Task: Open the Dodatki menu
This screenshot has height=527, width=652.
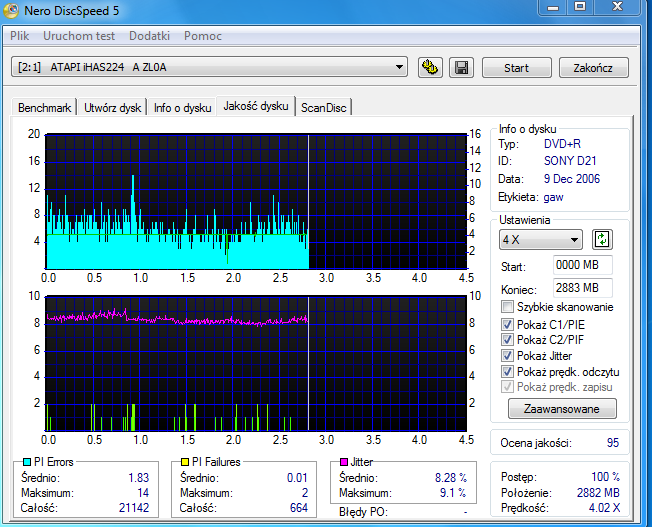Action: (x=149, y=36)
